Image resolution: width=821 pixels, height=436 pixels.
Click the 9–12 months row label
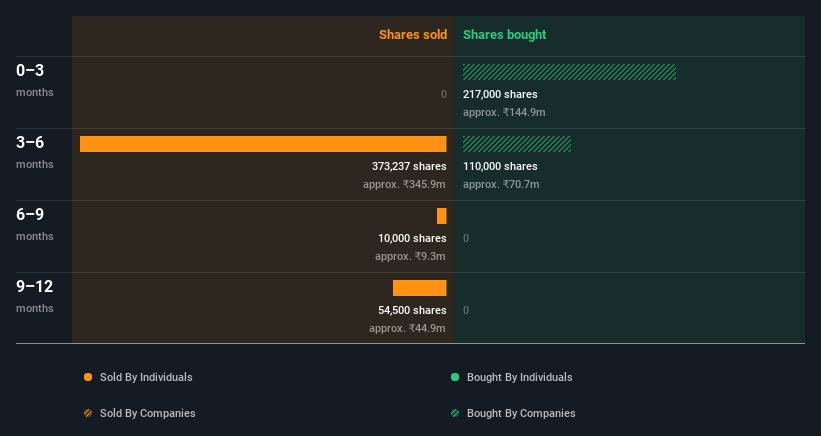tap(35, 296)
